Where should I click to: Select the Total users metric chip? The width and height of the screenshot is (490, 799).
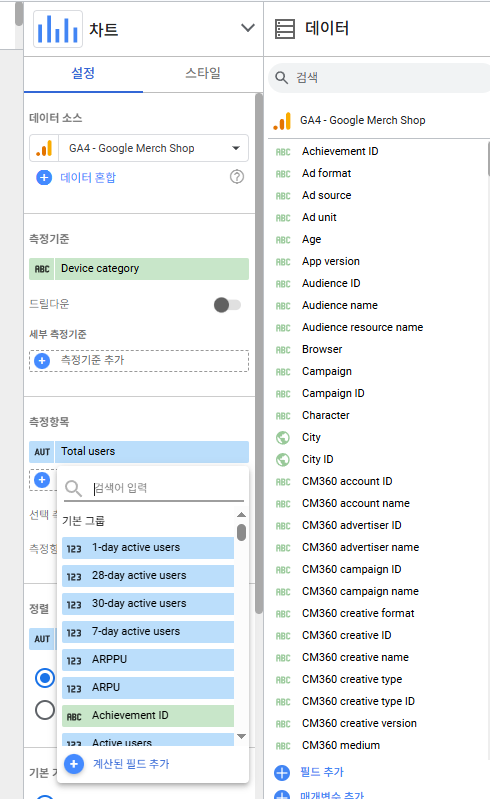(139, 451)
